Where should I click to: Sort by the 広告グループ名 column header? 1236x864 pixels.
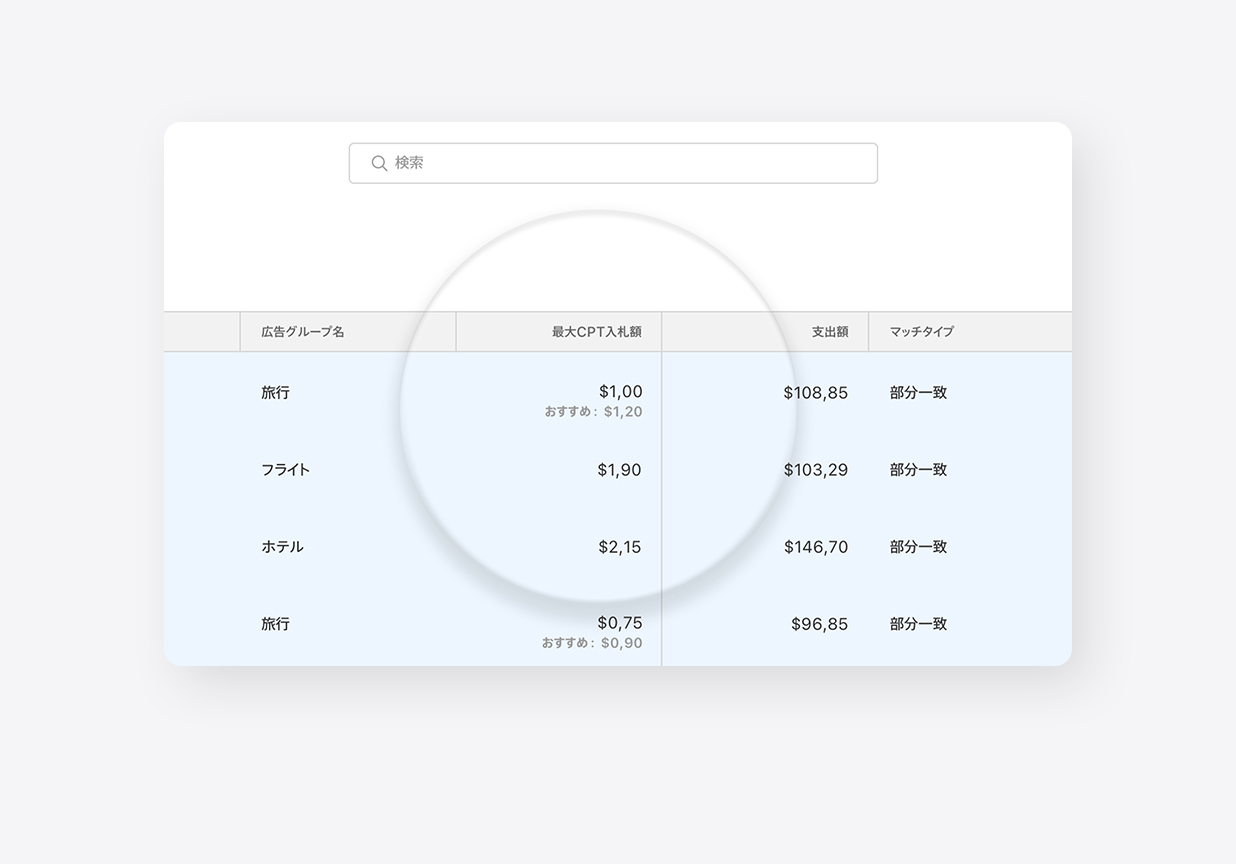(x=303, y=331)
